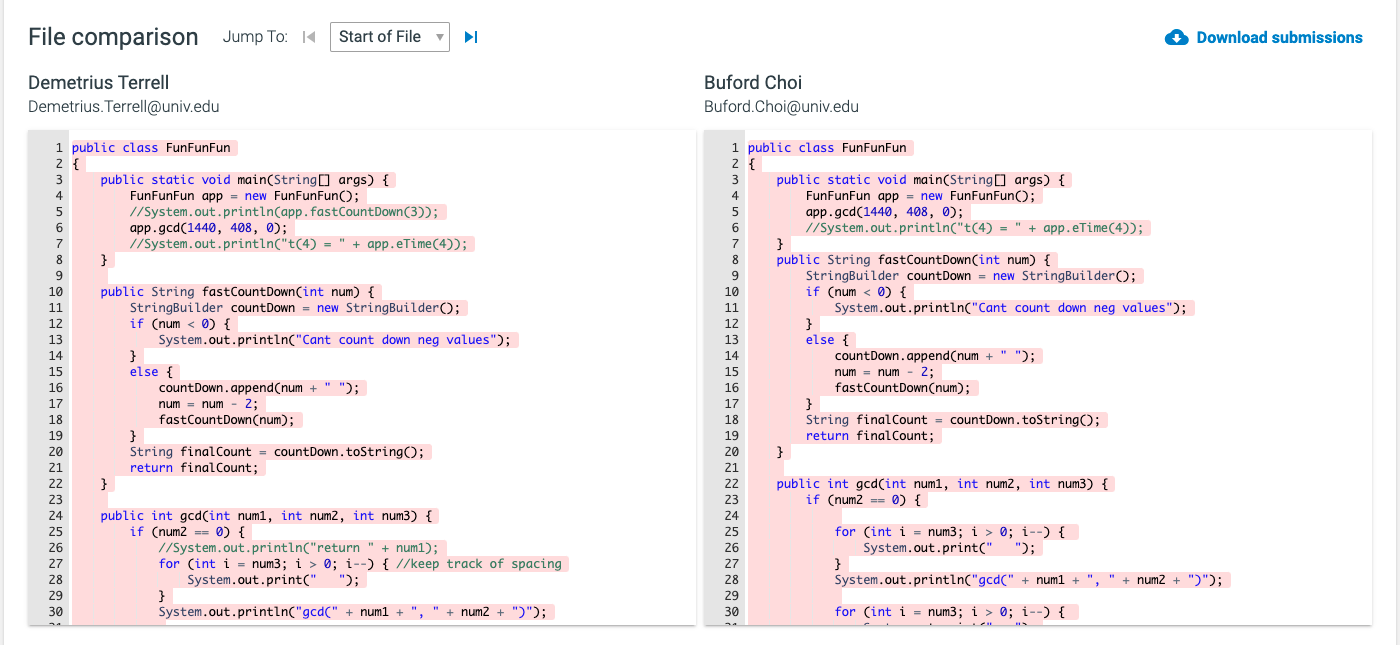Select Demetrius Terrell's name heading

[99, 82]
